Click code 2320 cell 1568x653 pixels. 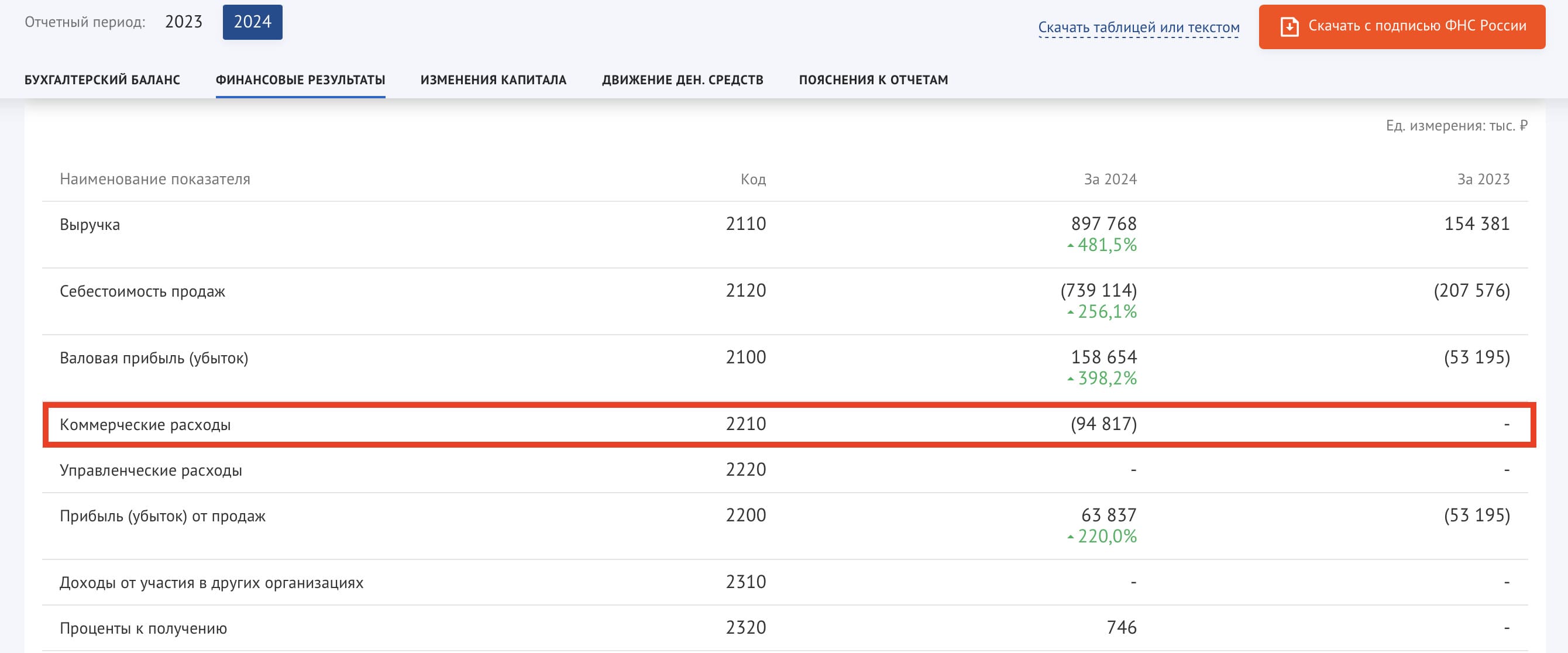pos(745,627)
